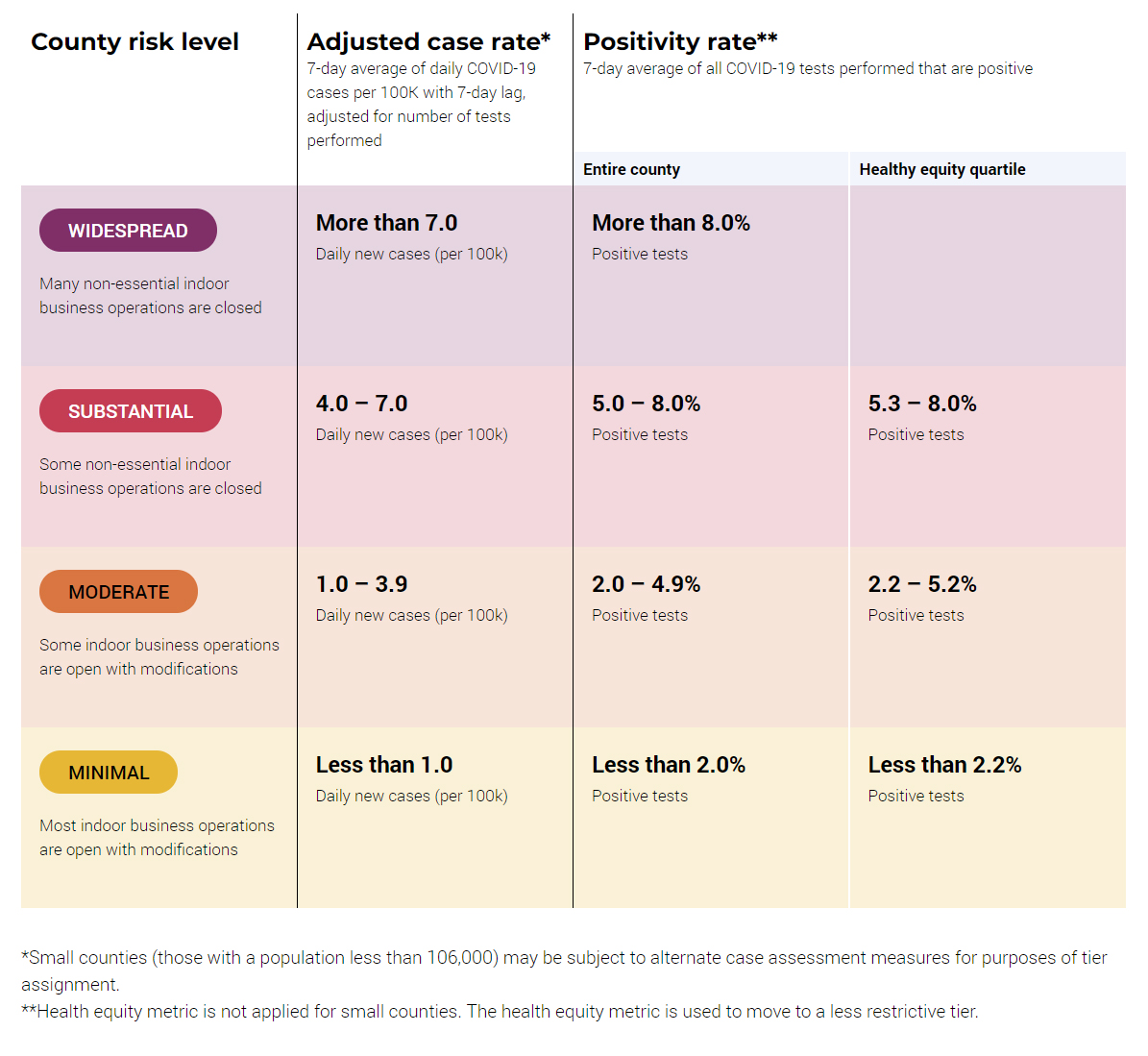Click the Positivity rate heading
The image size is (1148, 1056).
click(x=680, y=42)
